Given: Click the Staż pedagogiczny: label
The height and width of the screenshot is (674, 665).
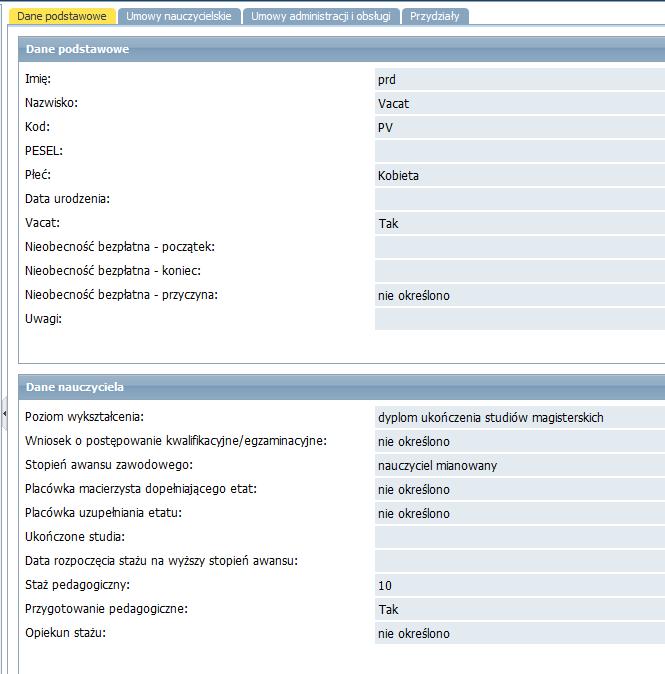Looking at the screenshot, I should 77,585.
